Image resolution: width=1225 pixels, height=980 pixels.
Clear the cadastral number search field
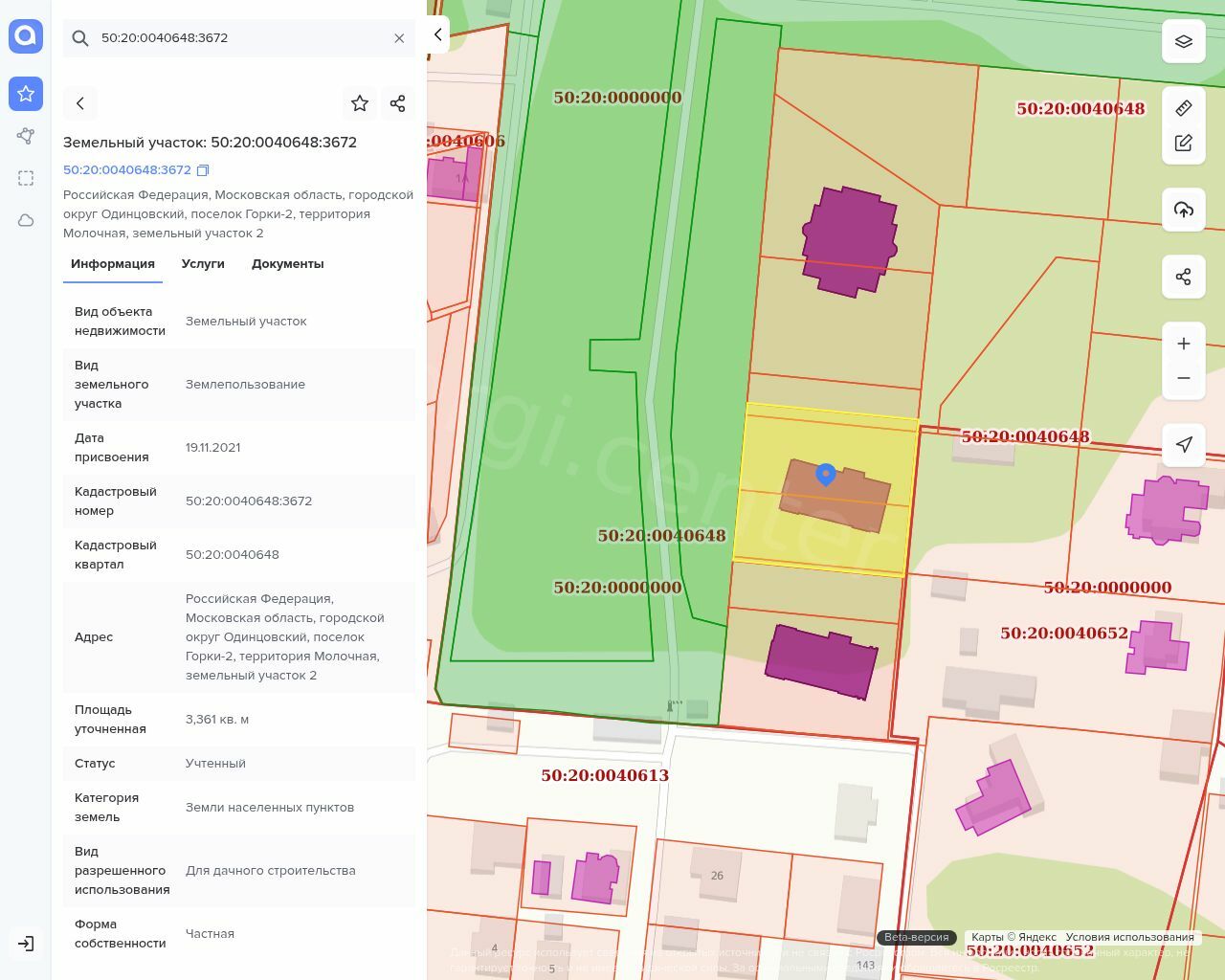pyautogui.click(x=399, y=38)
